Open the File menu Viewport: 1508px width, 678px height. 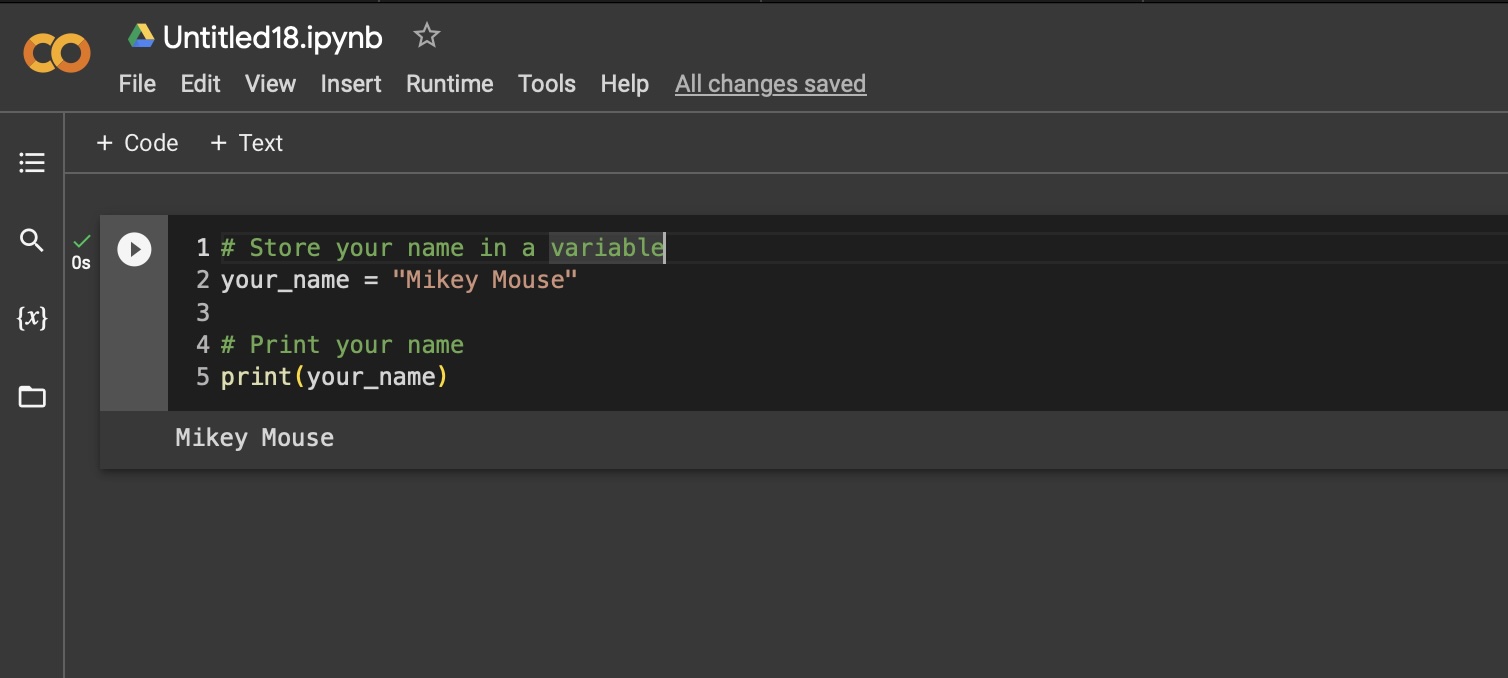point(137,84)
